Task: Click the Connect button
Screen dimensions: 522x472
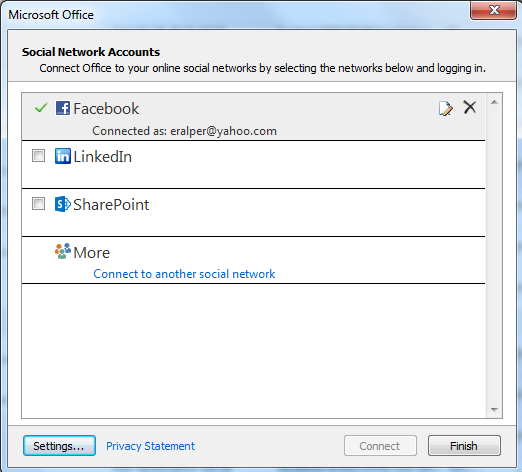Action: pos(380,446)
